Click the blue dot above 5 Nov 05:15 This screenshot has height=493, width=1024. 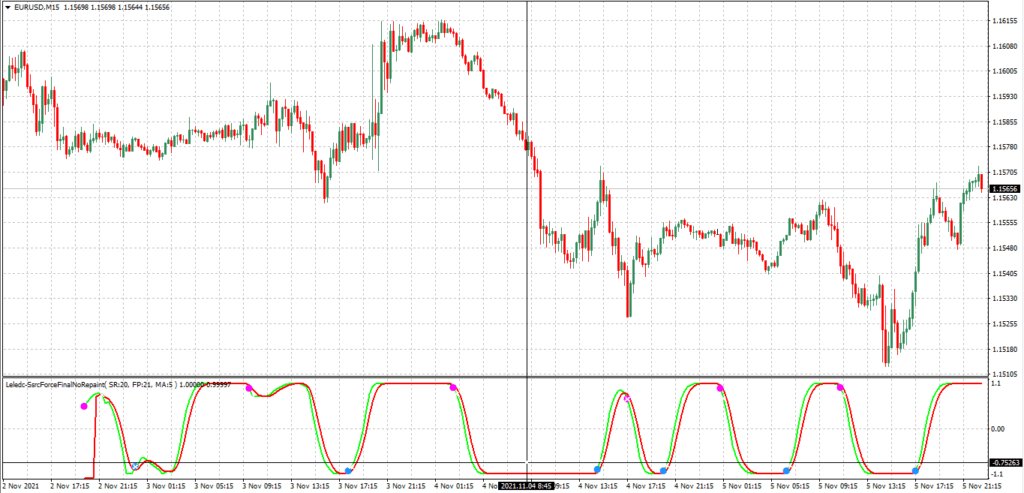pyautogui.click(x=787, y=470)
